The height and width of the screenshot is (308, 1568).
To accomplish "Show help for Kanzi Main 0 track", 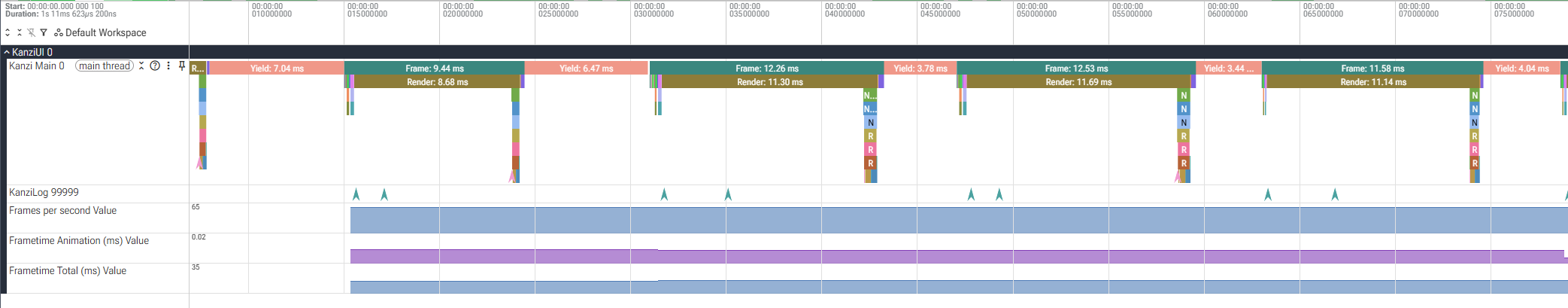I will pyautogui.click(x=155, y=66).
